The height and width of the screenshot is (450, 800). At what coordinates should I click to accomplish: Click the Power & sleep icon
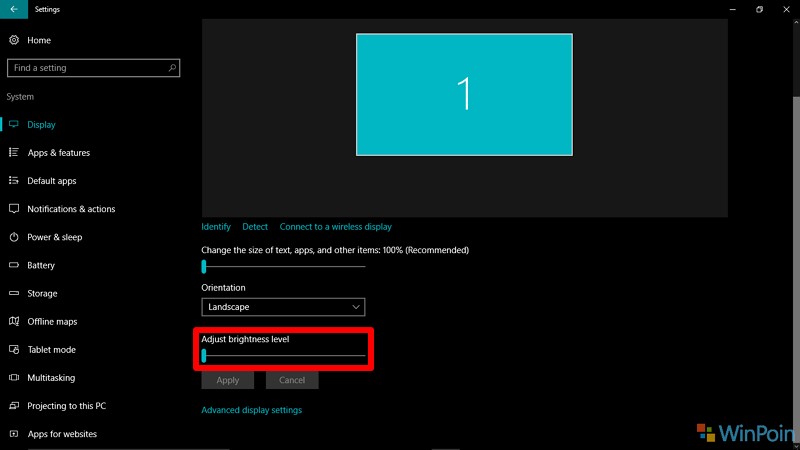point(14,237)
